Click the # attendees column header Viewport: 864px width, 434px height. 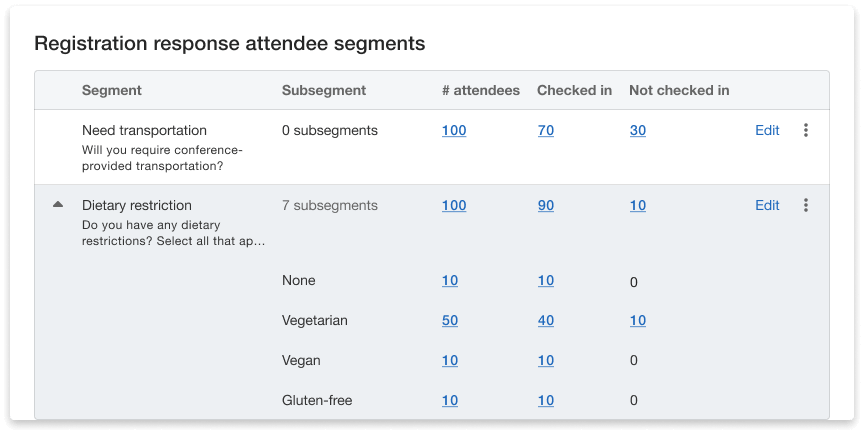481,90
